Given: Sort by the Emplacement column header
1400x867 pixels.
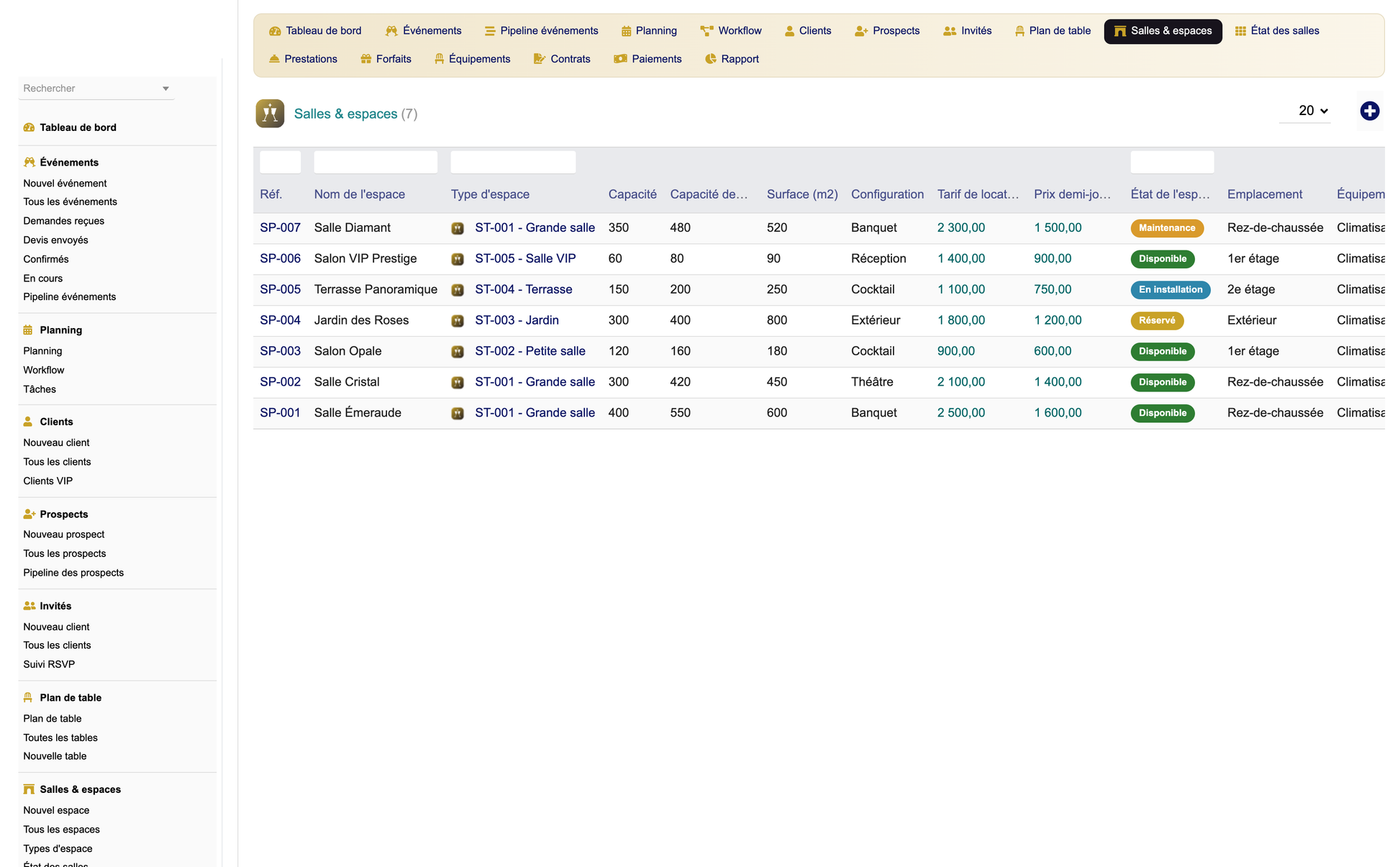Looking at the screenshot, I should pyautogui.click(x=1265, y=195).
